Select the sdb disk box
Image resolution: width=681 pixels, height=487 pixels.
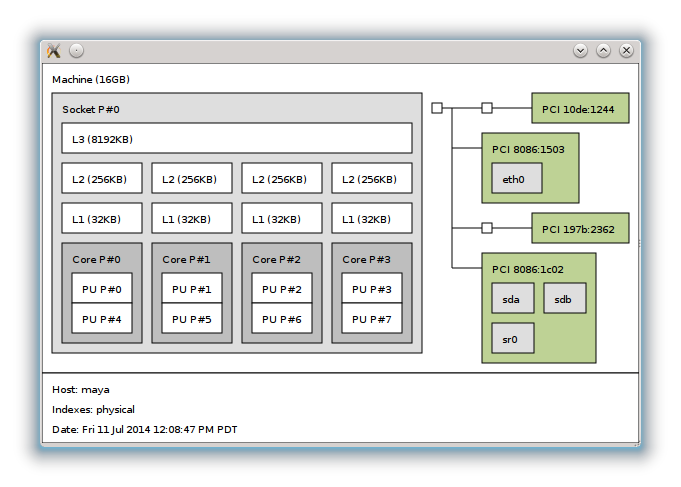565,298
